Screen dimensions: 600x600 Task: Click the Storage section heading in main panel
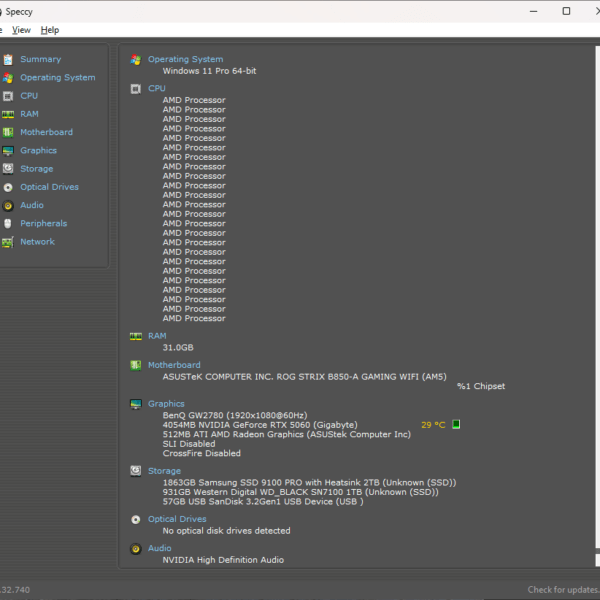[x=164, y=471]
